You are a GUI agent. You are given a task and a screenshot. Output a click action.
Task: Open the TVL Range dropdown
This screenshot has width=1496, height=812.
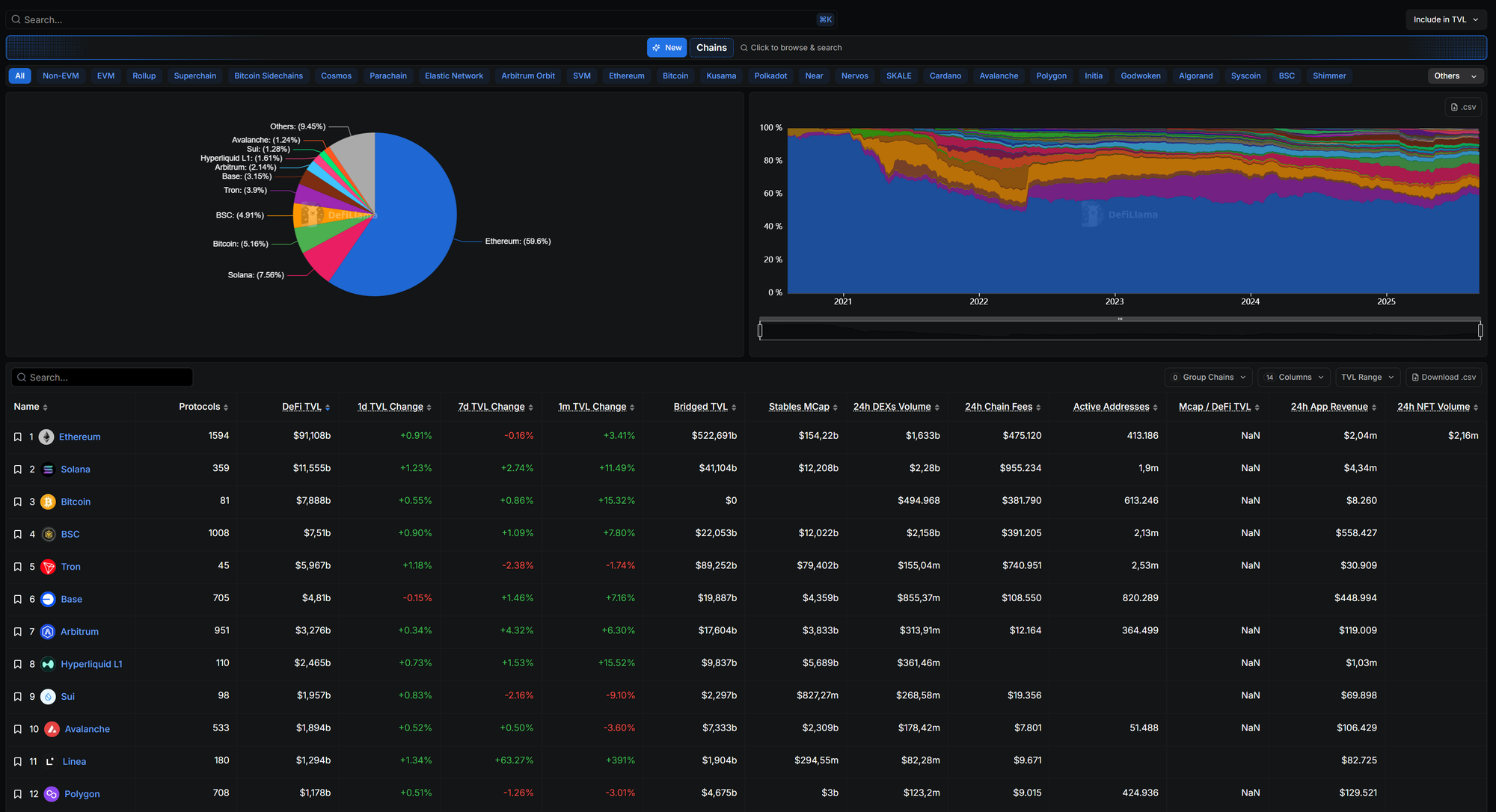(x=1367, y=377)
